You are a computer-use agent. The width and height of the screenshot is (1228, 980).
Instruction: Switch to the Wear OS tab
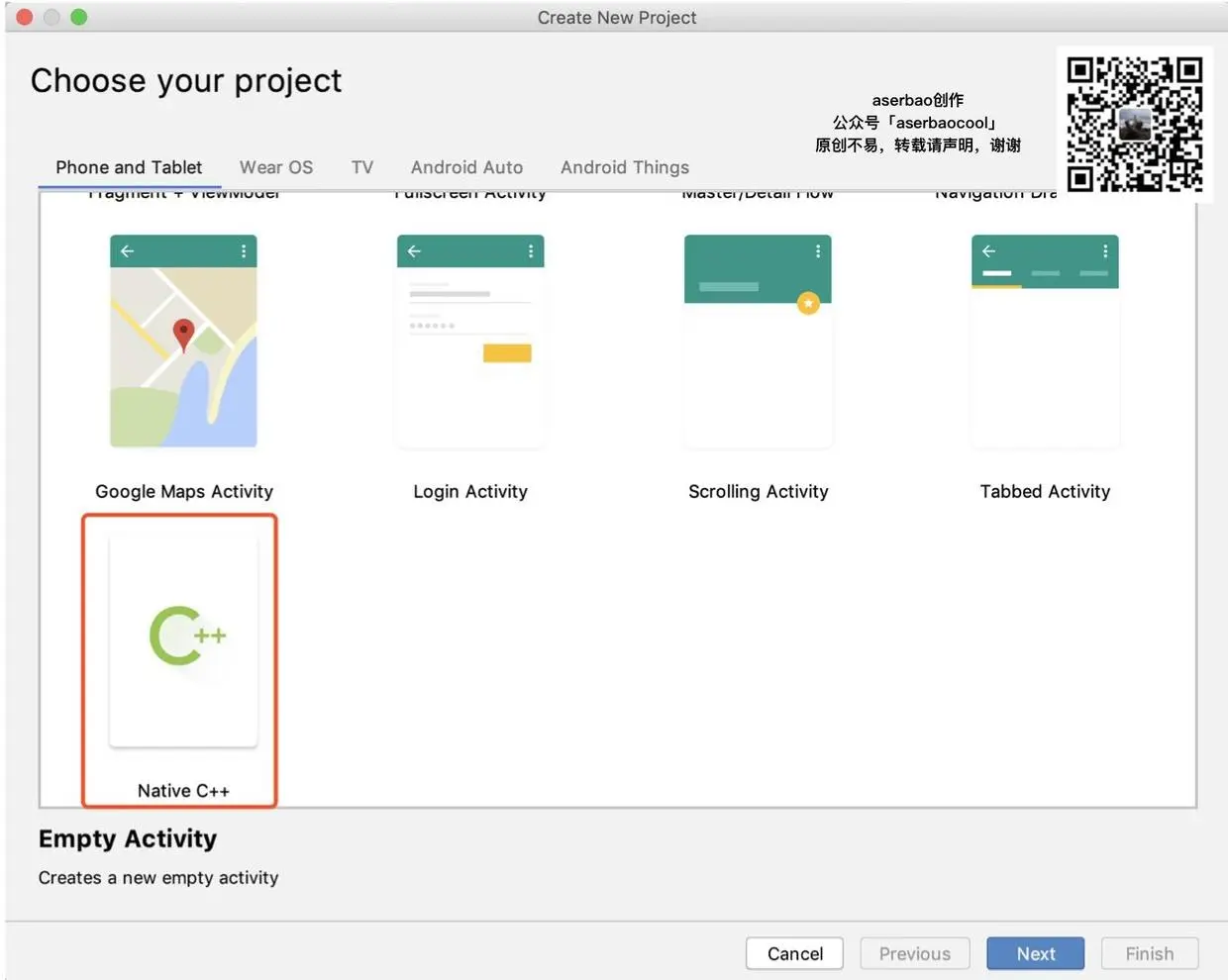(x=276, y=167)
